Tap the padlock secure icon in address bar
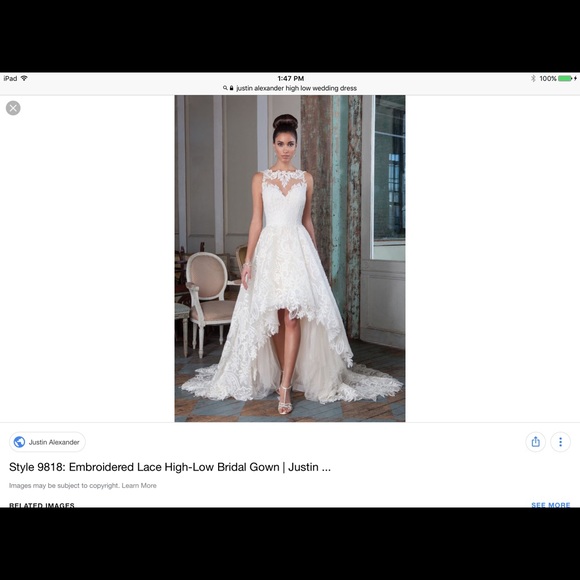The height and width of the screenshot is (580, 580). point(232,88)
